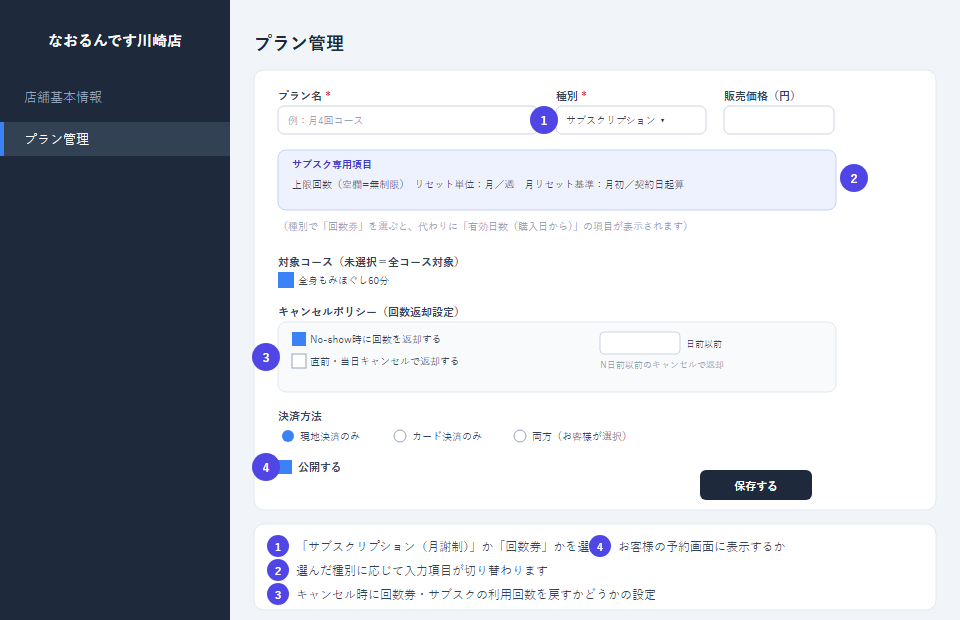The height and width of the screenshot is (620, 960).
Task: Select カード決済のみ radio button
Action: (x=400, y=436)
